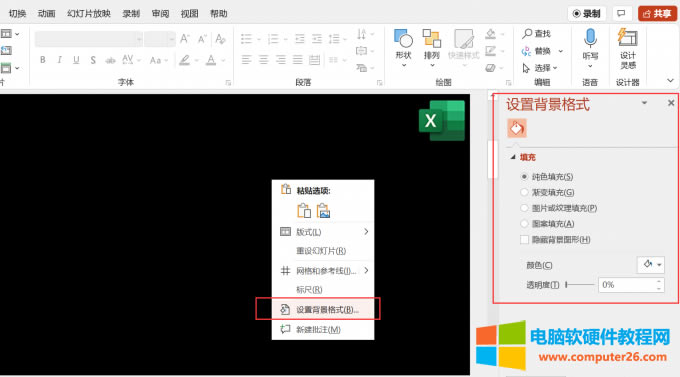Open the 幻灯片放映 ribbon tab
This screenshot has height=377, width=680.
88,14
